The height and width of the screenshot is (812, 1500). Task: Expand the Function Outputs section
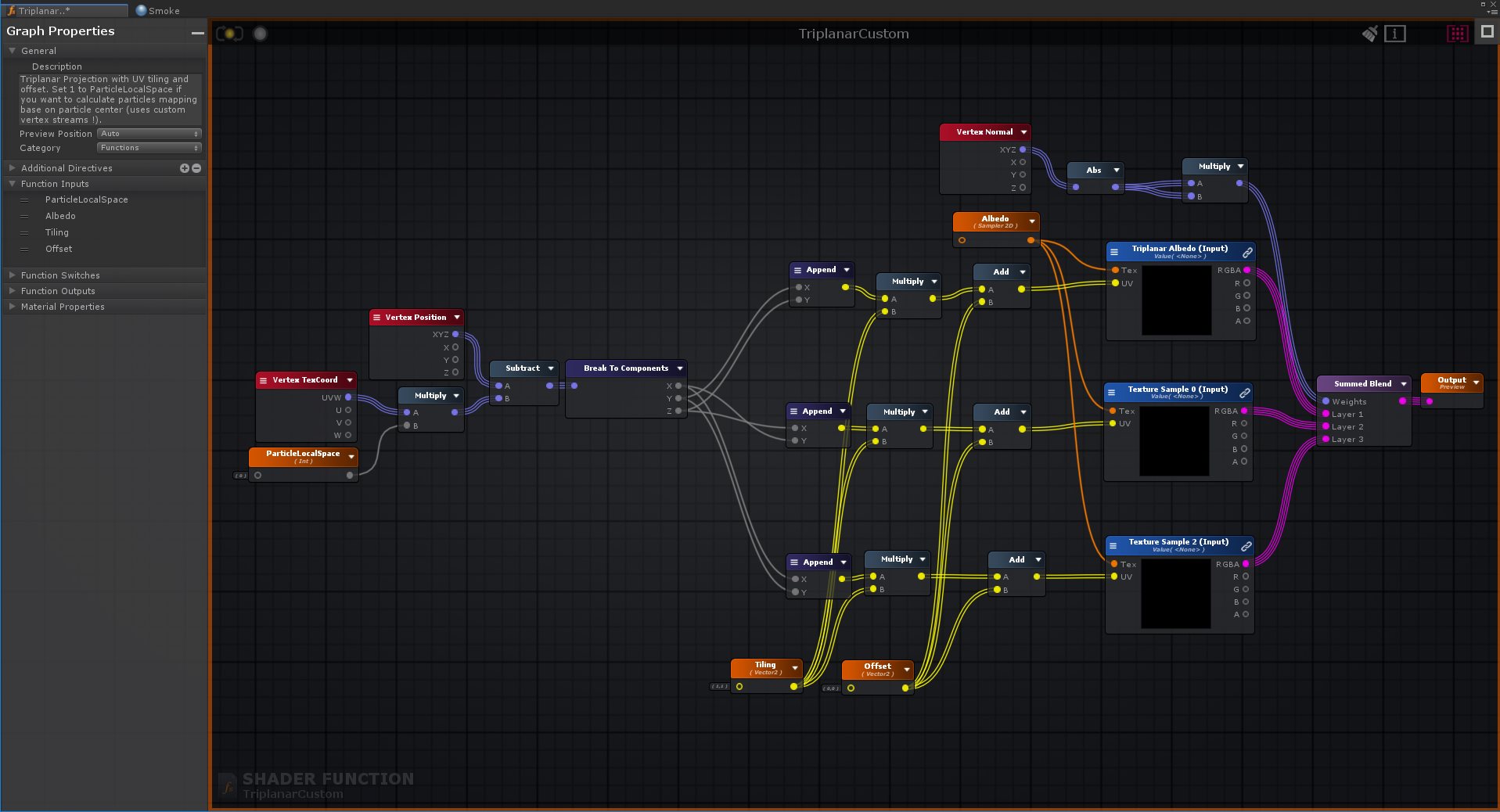(12, 291)
